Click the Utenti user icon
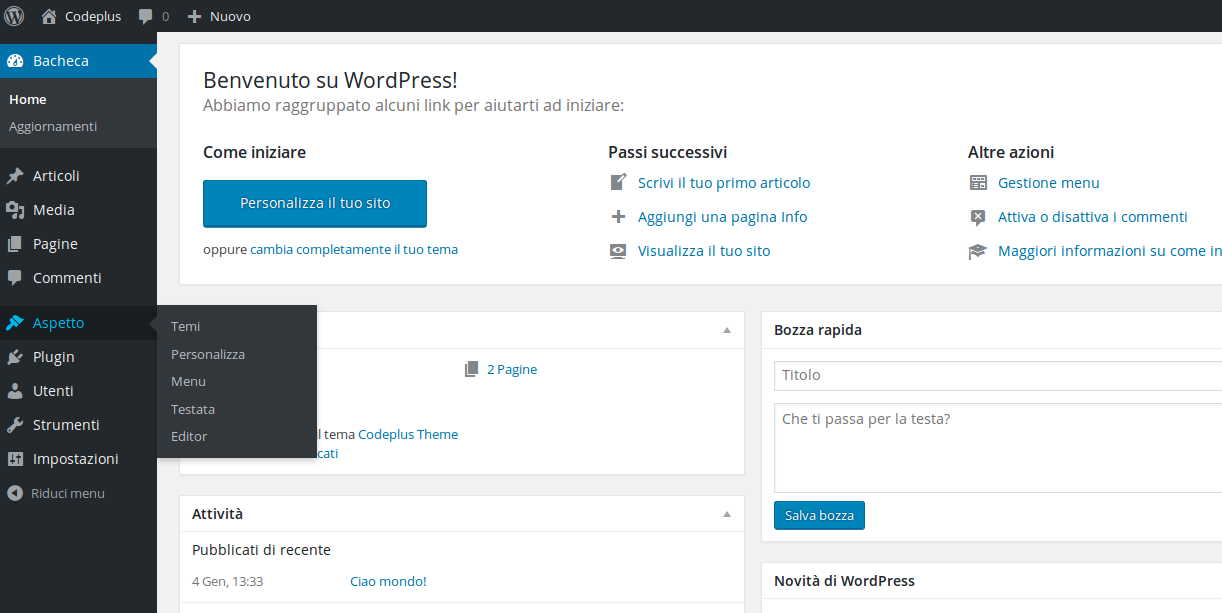This screenshot has height=613, width=1222. coord(15,391)
